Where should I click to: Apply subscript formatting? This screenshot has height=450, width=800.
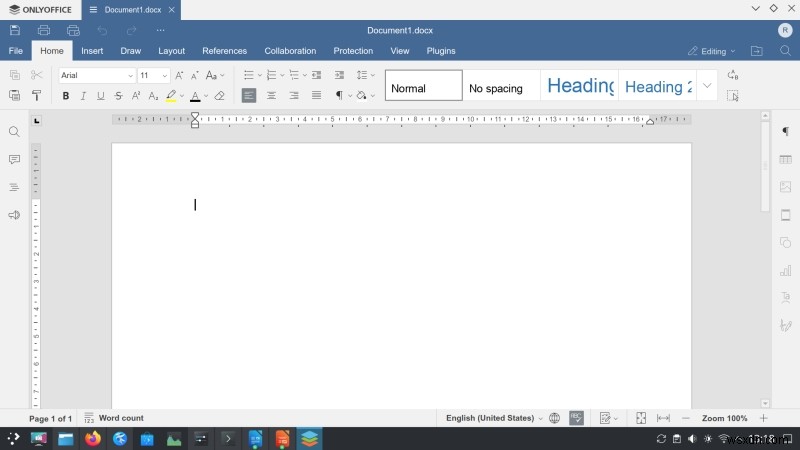point(153,96)
